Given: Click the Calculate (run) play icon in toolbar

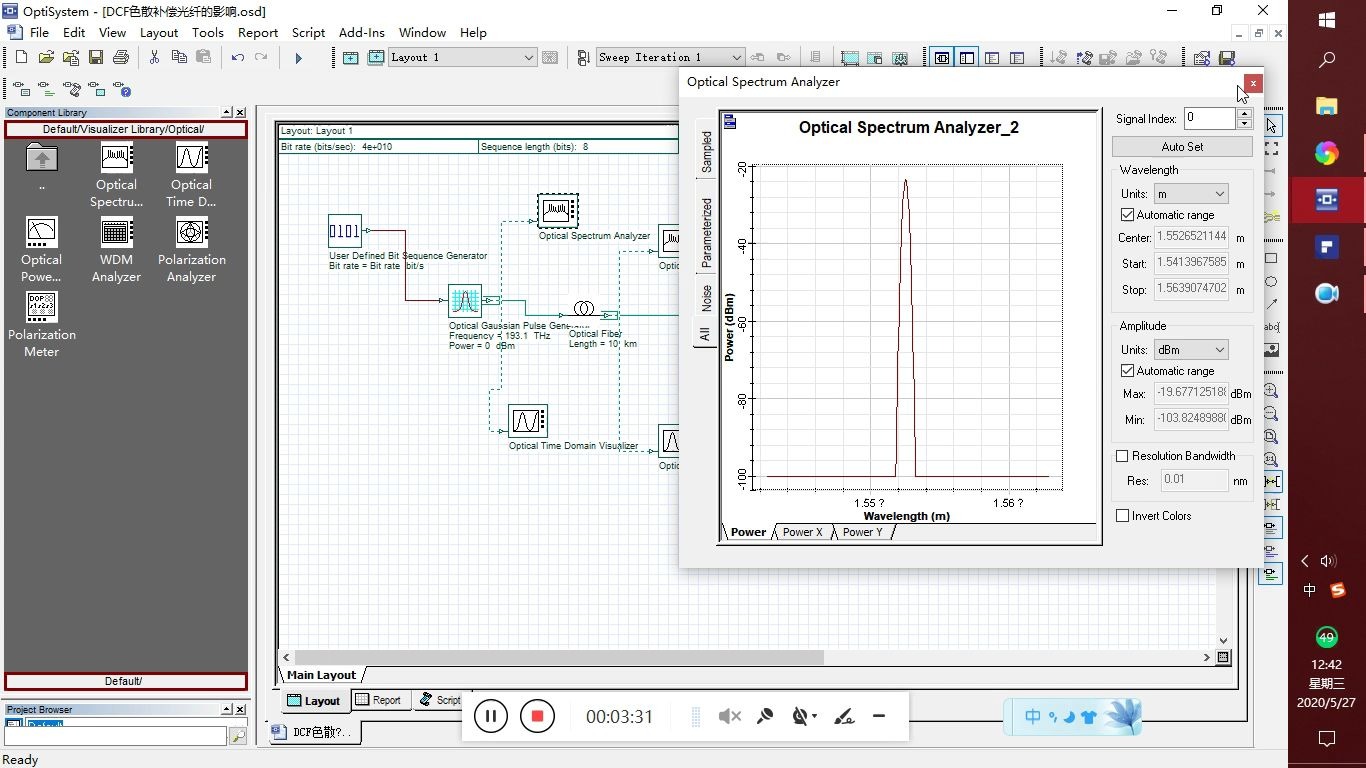Looking at the screenshot, I should (298, 58).
